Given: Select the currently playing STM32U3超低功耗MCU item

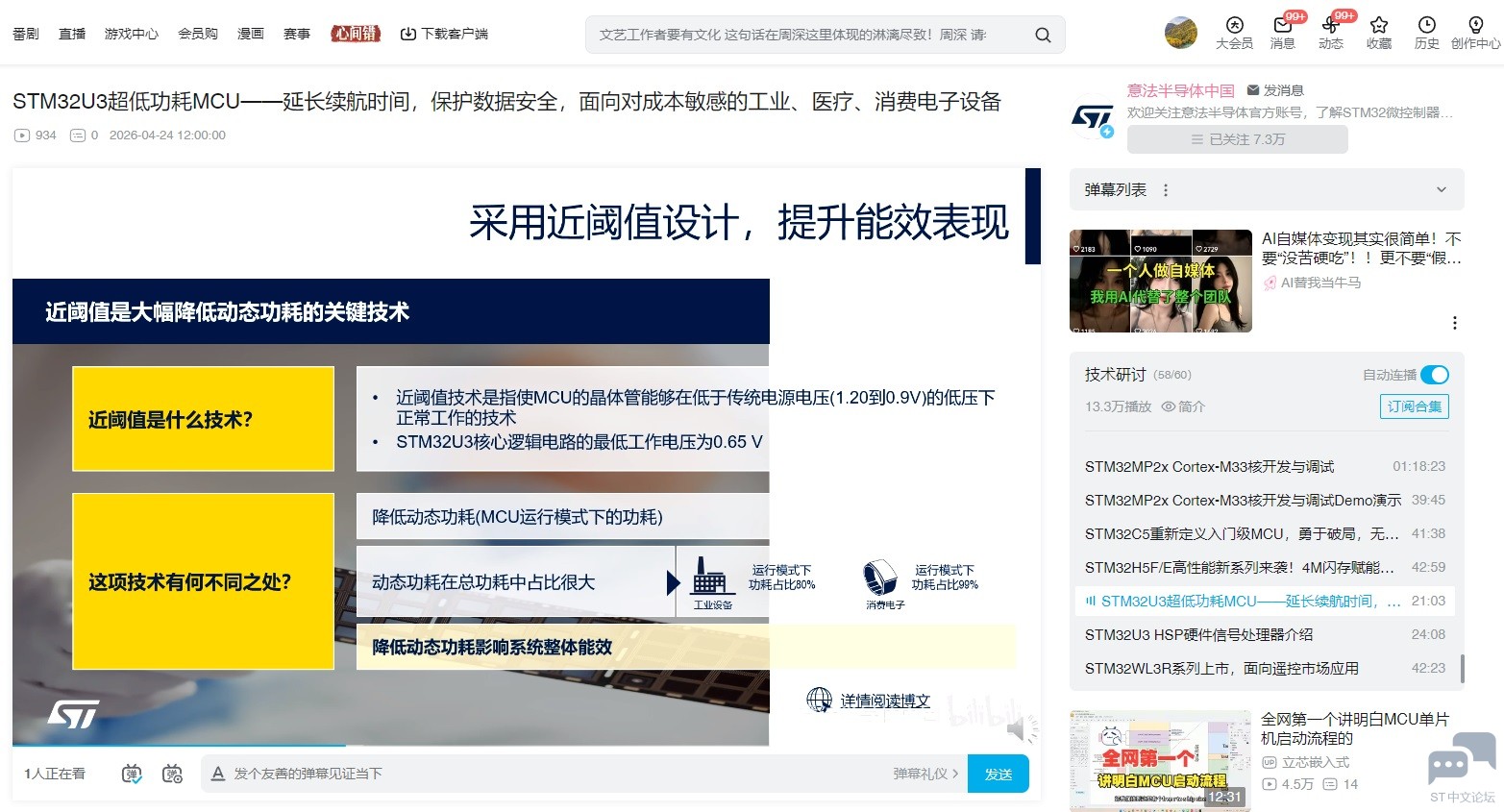Looking at the screenshot, I should pyautogui.click(x=1265, y=601).
